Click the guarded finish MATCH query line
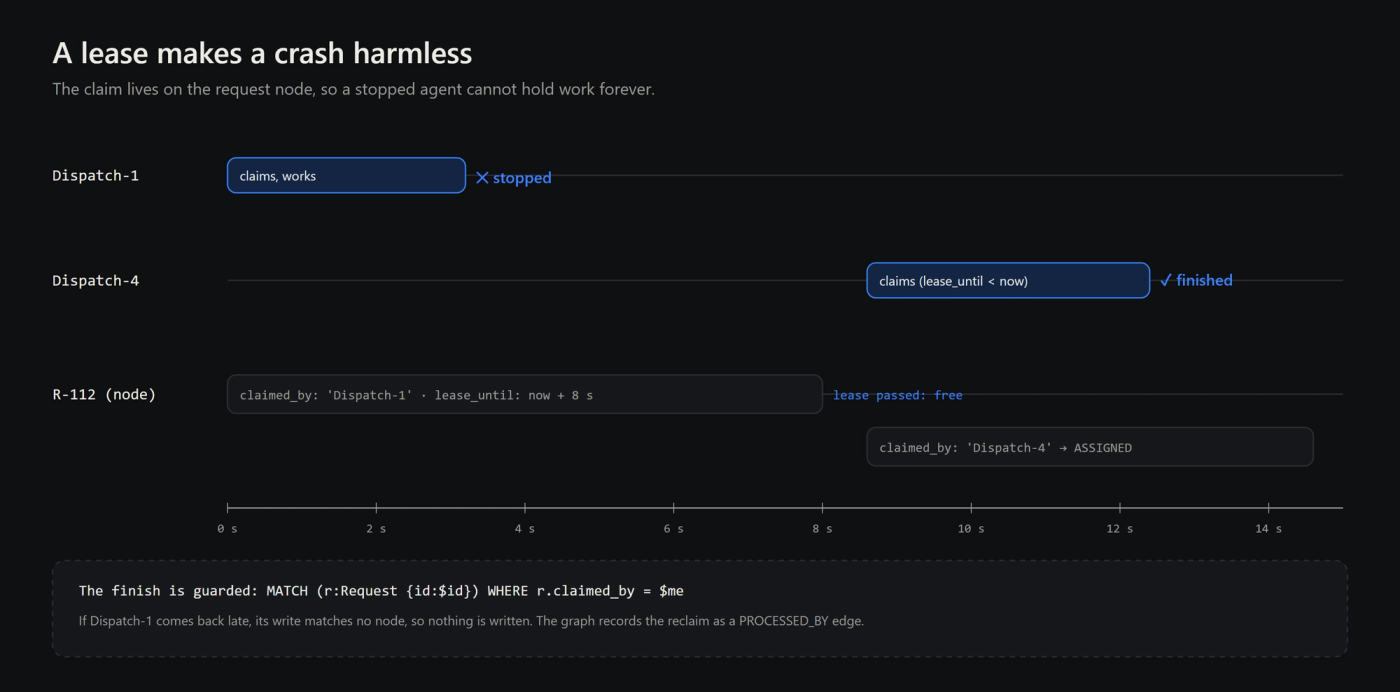This screenshot has width=1400, height=692. (x=381, y=591)
